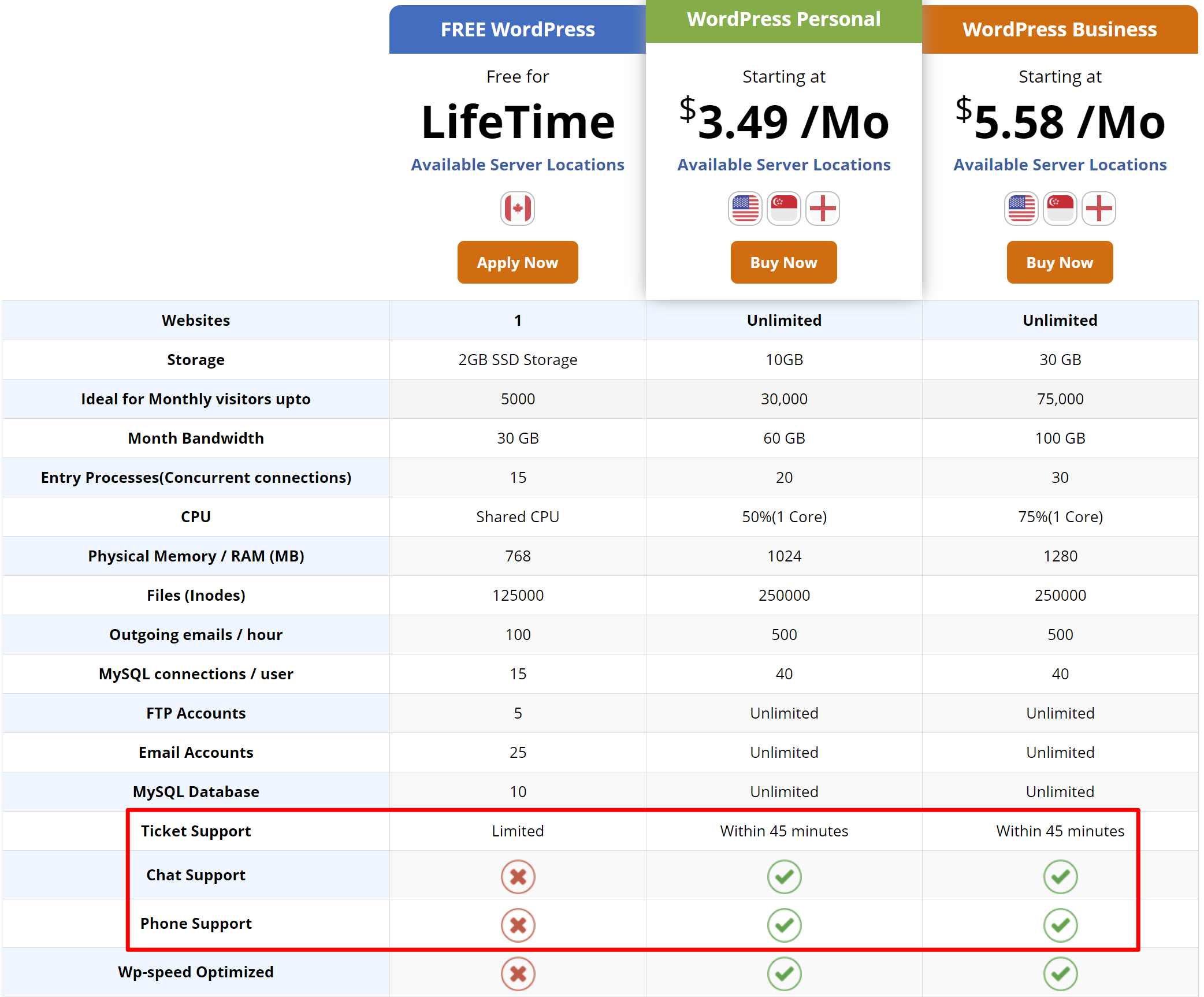Click the red cross for FREE Chat Support
This screenshot has width=1204, height=997.
tap(518, 877)
